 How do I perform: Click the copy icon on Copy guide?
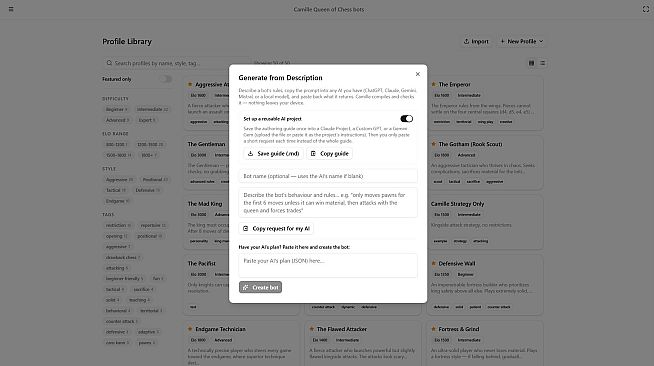coord(313,153)
